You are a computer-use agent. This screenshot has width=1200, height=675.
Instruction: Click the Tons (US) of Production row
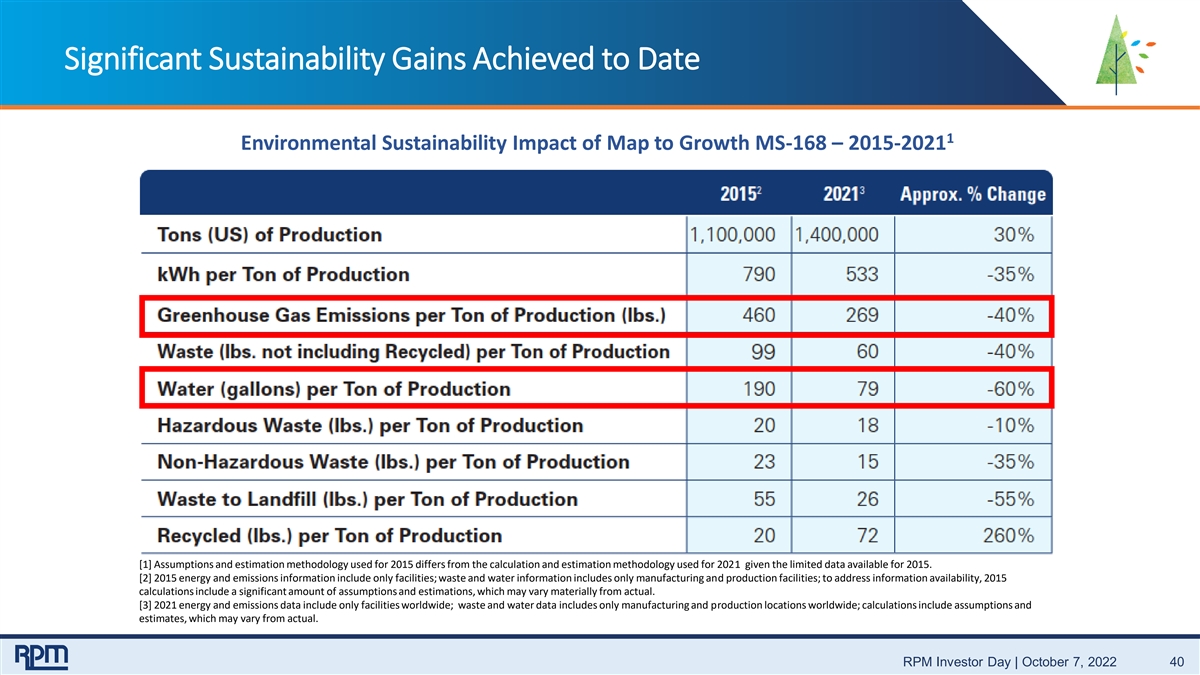(x=597, y=235)
